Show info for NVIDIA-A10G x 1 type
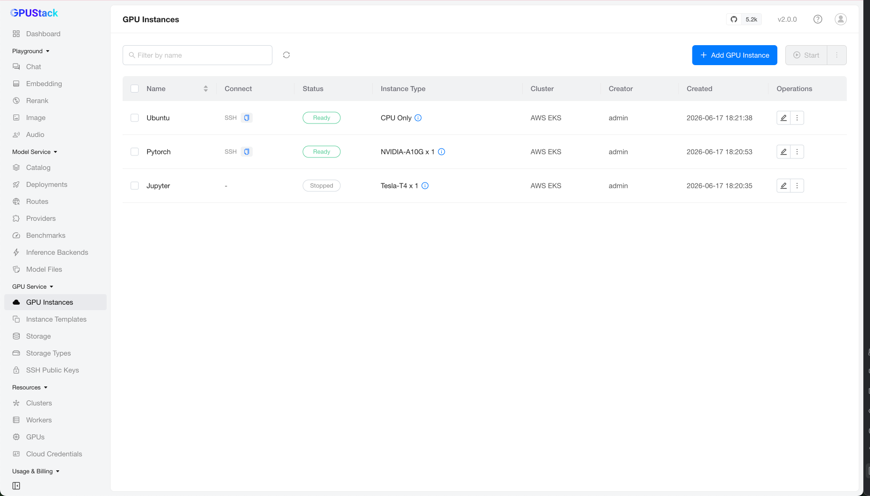 pyautogui.click(x=442, y=151)
